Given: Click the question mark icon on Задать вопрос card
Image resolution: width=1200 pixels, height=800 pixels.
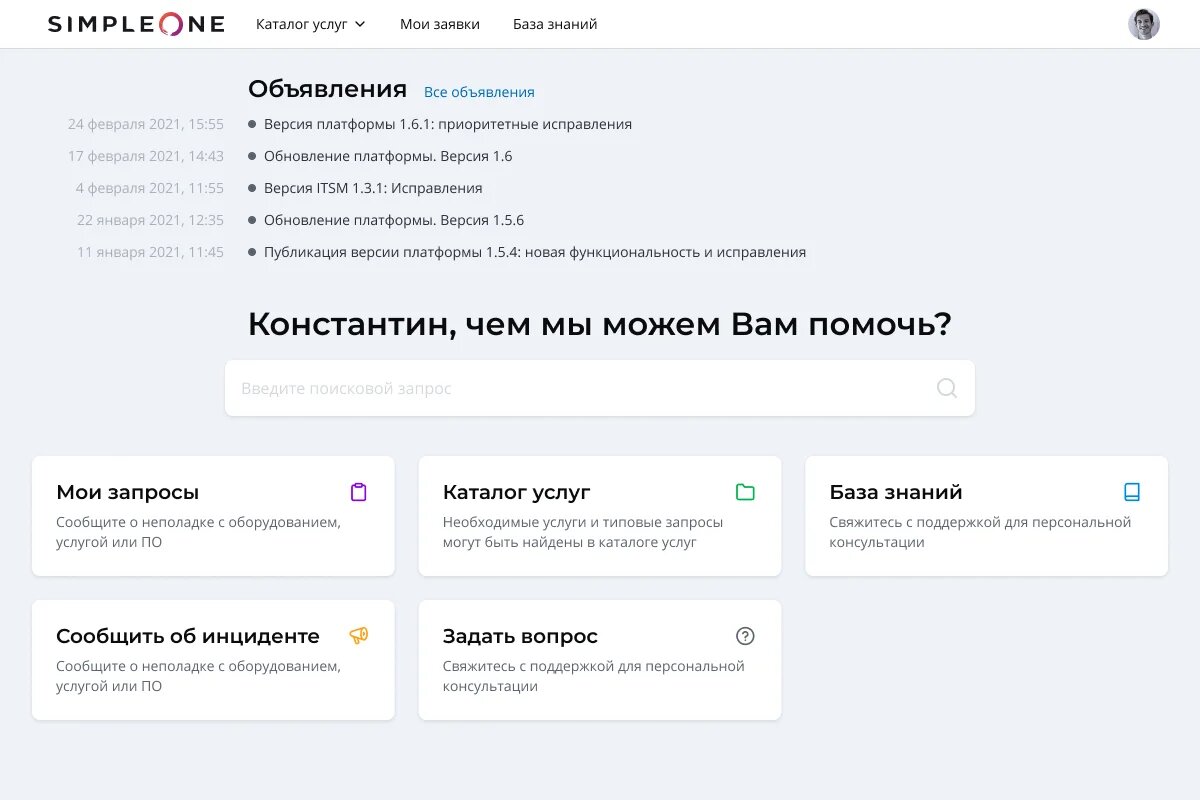Looking at the screenshot, I should tap(744, 636).
